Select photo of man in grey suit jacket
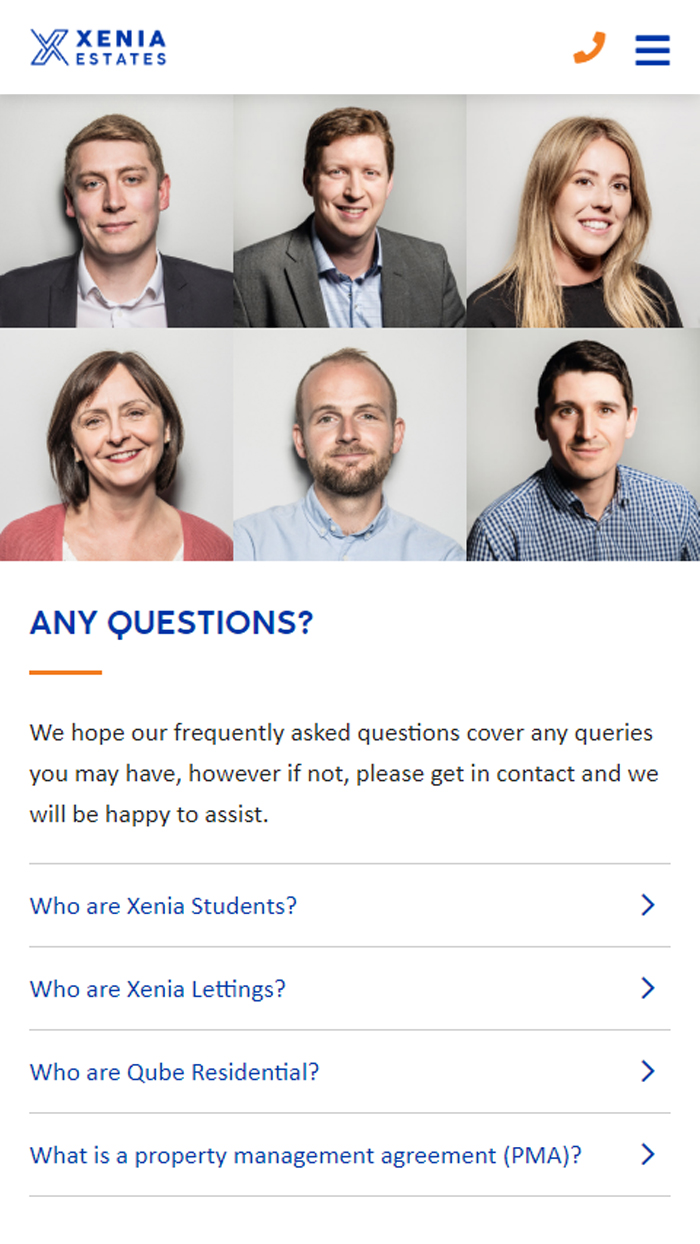 pyautogui.click(x=349, y=211)
